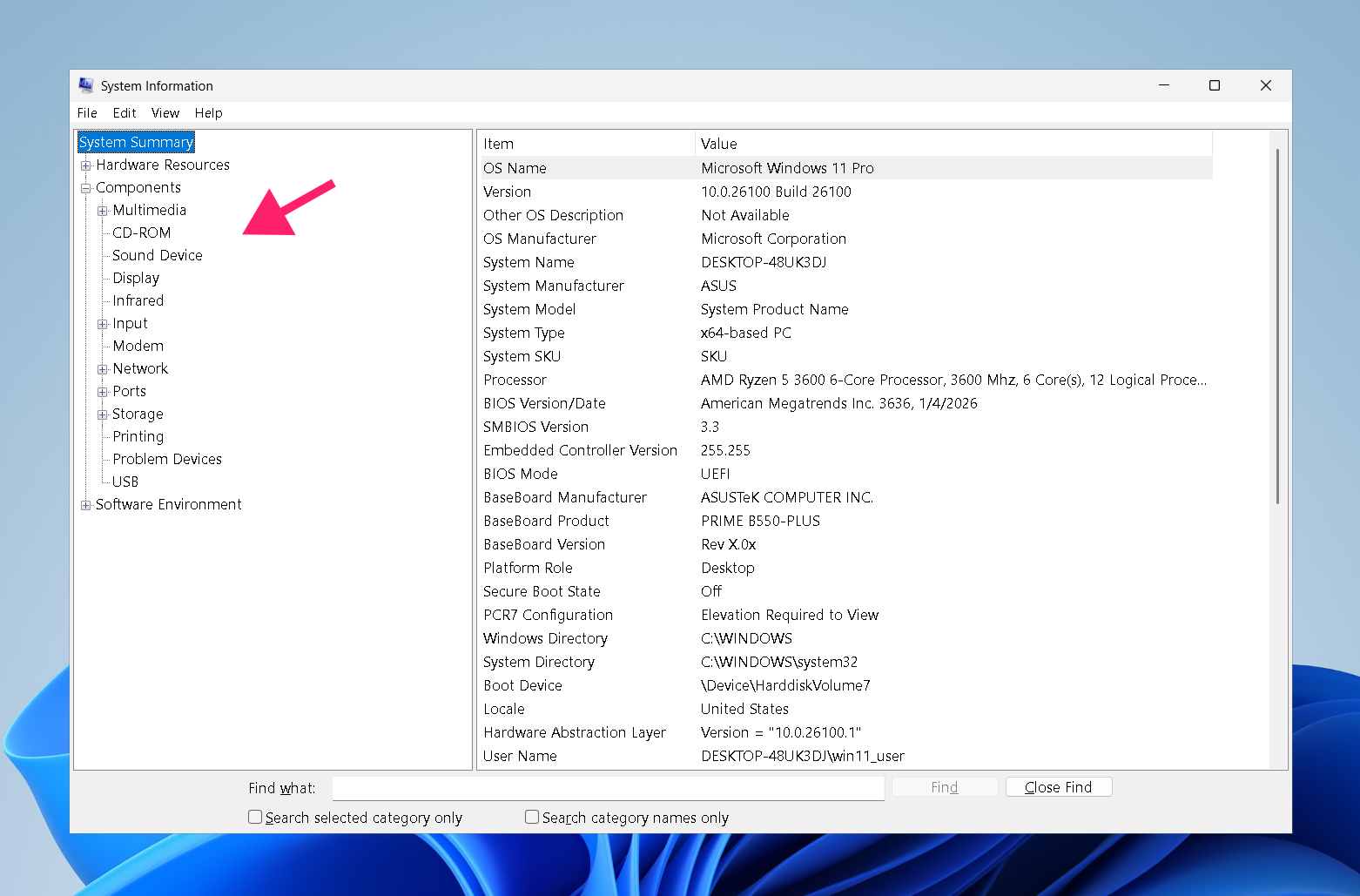The width and height of the screenshot is (1360, 896).
Task: Select the Components category label
Action: [138, 187]
